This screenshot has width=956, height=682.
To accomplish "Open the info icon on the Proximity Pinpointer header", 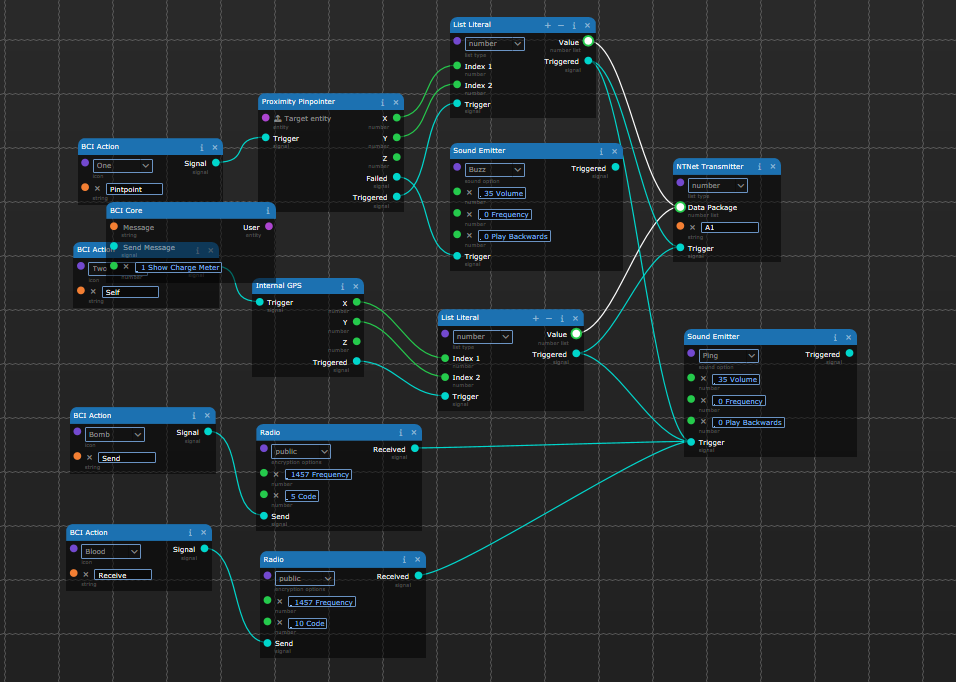I will click(381, 101).
